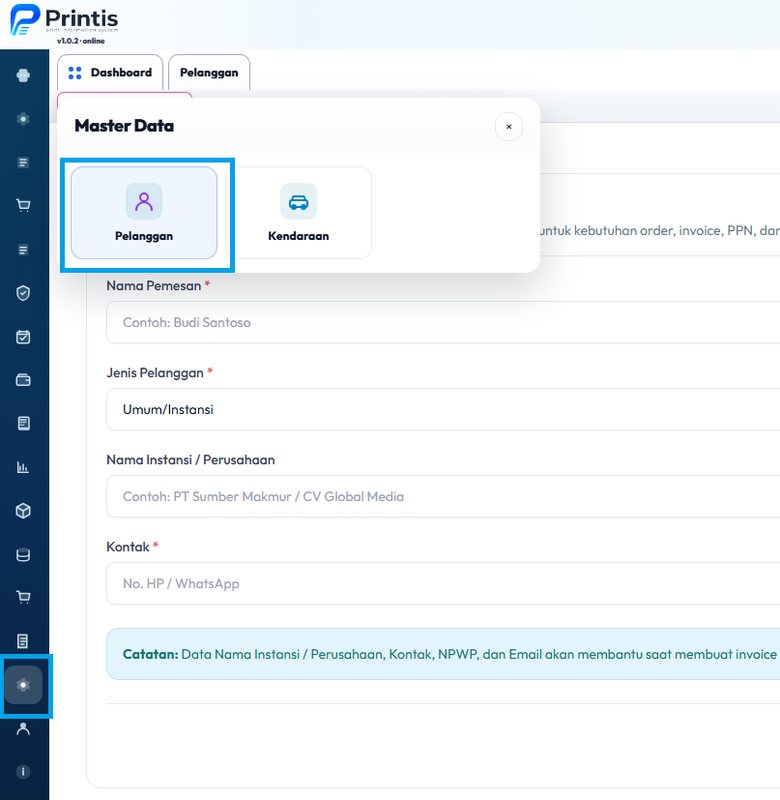Open the wallet icon in the sidebar
This screenshot has height=800, width=780.
click(x=23, y=380)
